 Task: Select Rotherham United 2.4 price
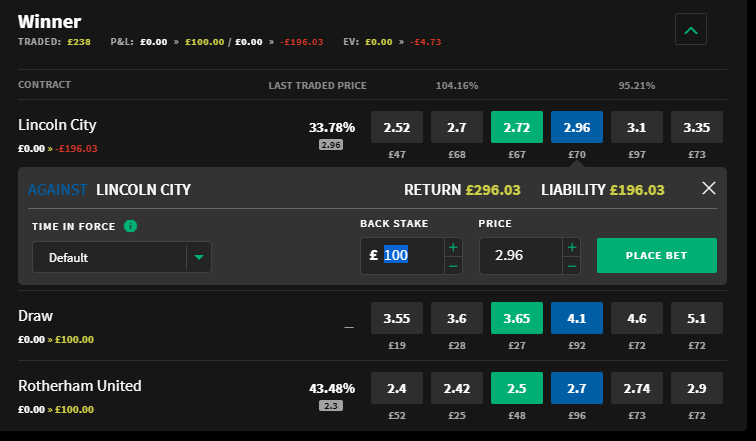pos(397,388)
